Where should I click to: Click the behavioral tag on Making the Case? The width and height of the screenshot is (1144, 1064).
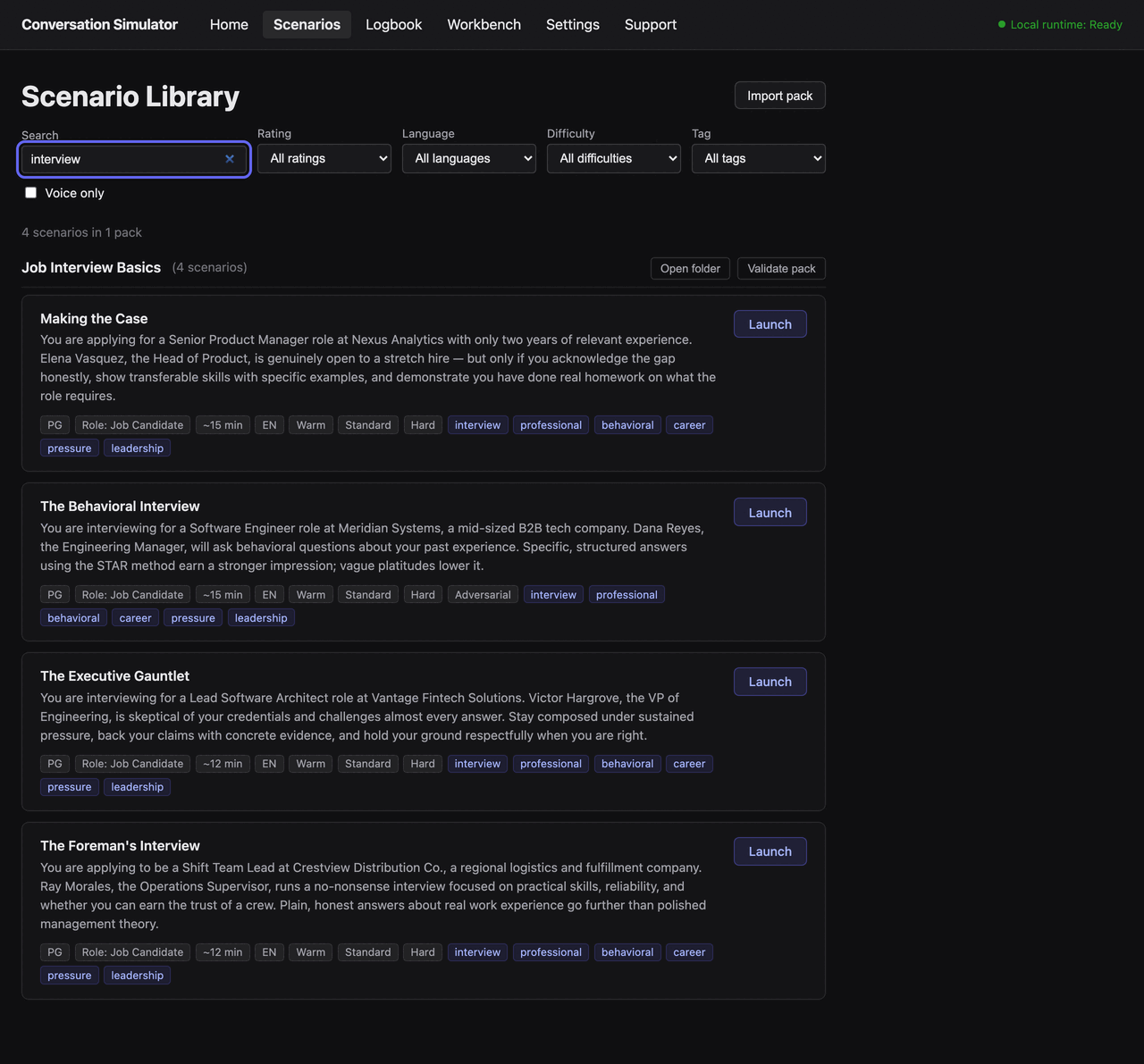coord(627,425)
